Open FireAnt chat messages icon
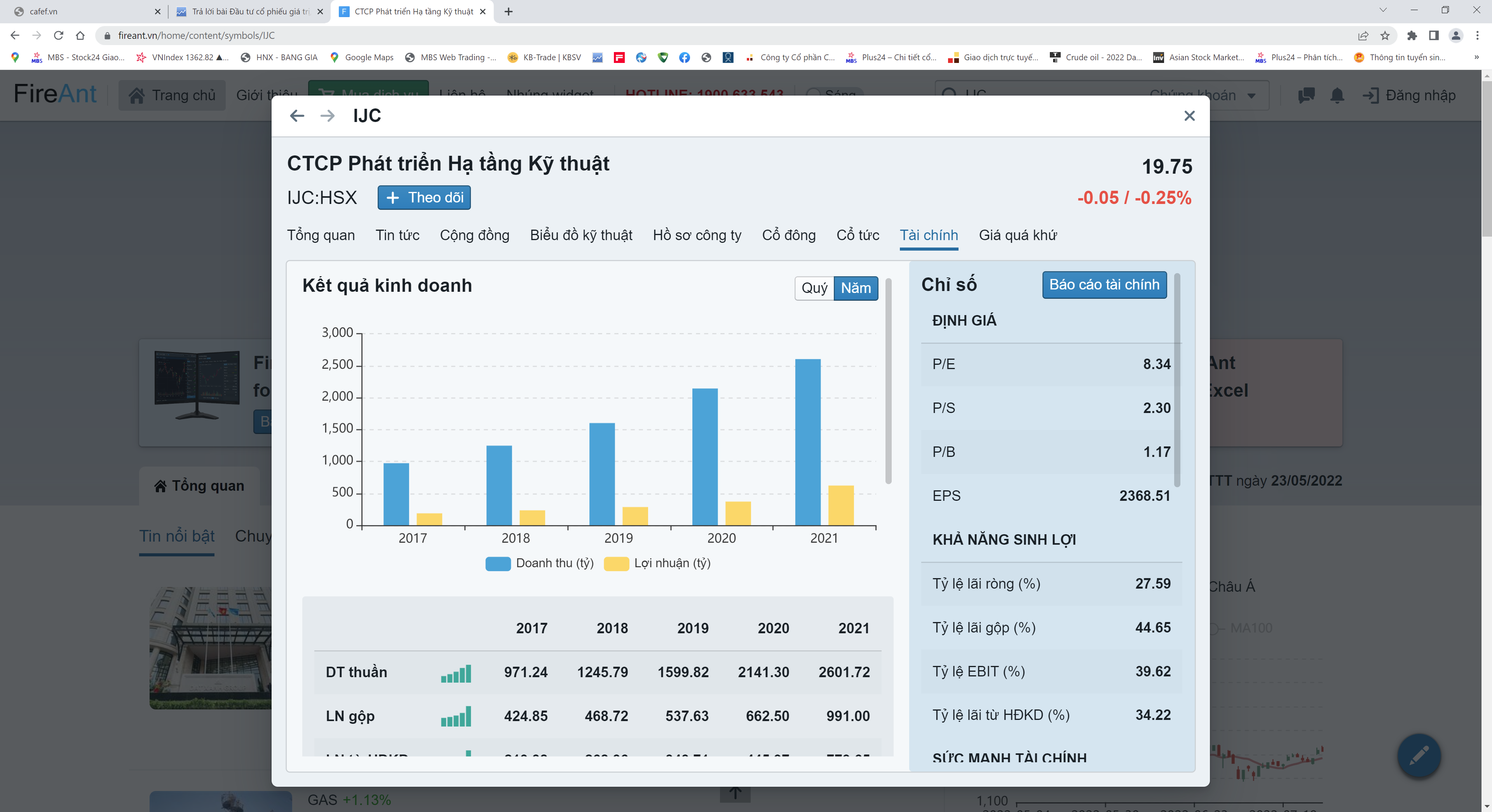Screen dimensions: 1492x812 pyautogui.click(x=1306, y=95)
